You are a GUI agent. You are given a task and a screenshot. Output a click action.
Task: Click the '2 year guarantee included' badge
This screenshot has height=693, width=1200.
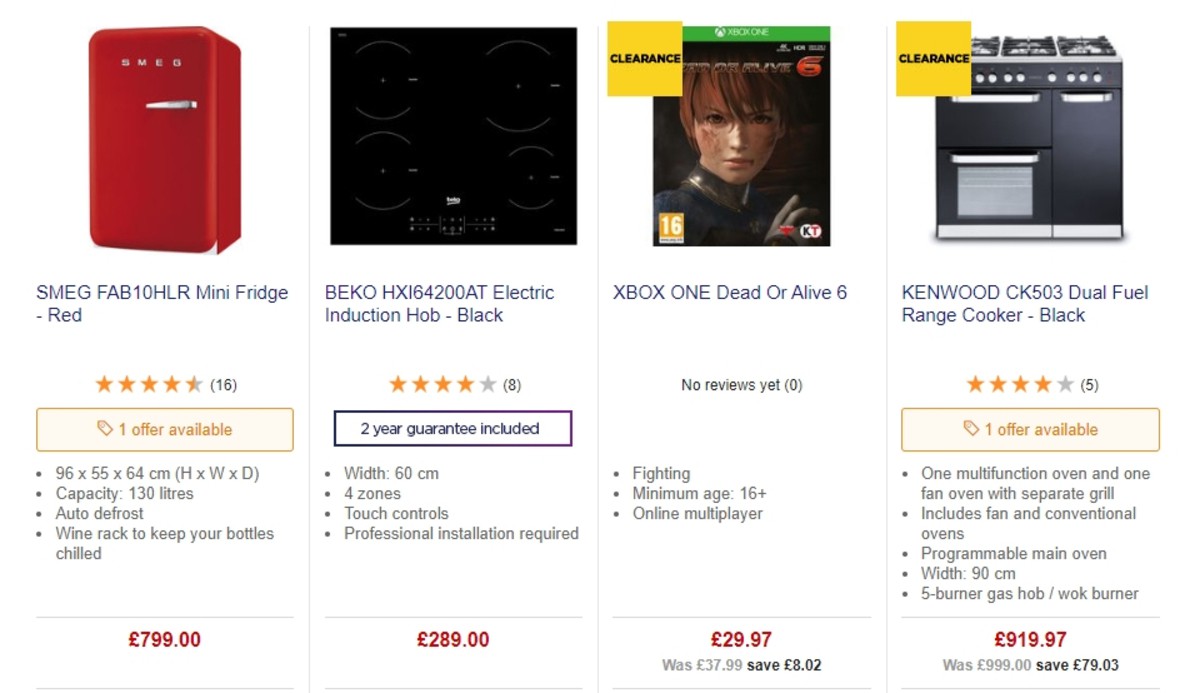click(452, 428)
